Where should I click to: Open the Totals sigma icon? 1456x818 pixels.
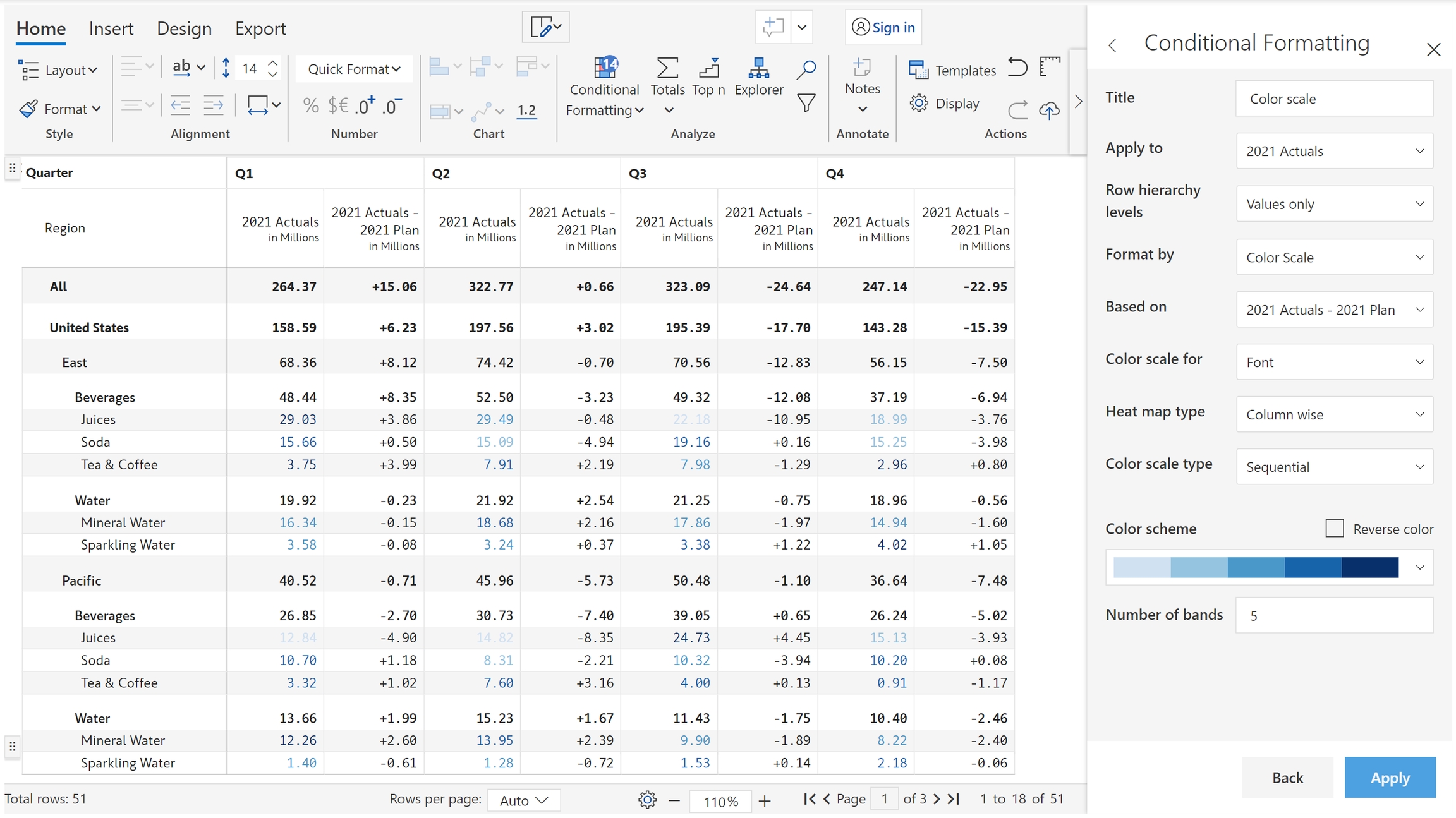tap(667, 68)
